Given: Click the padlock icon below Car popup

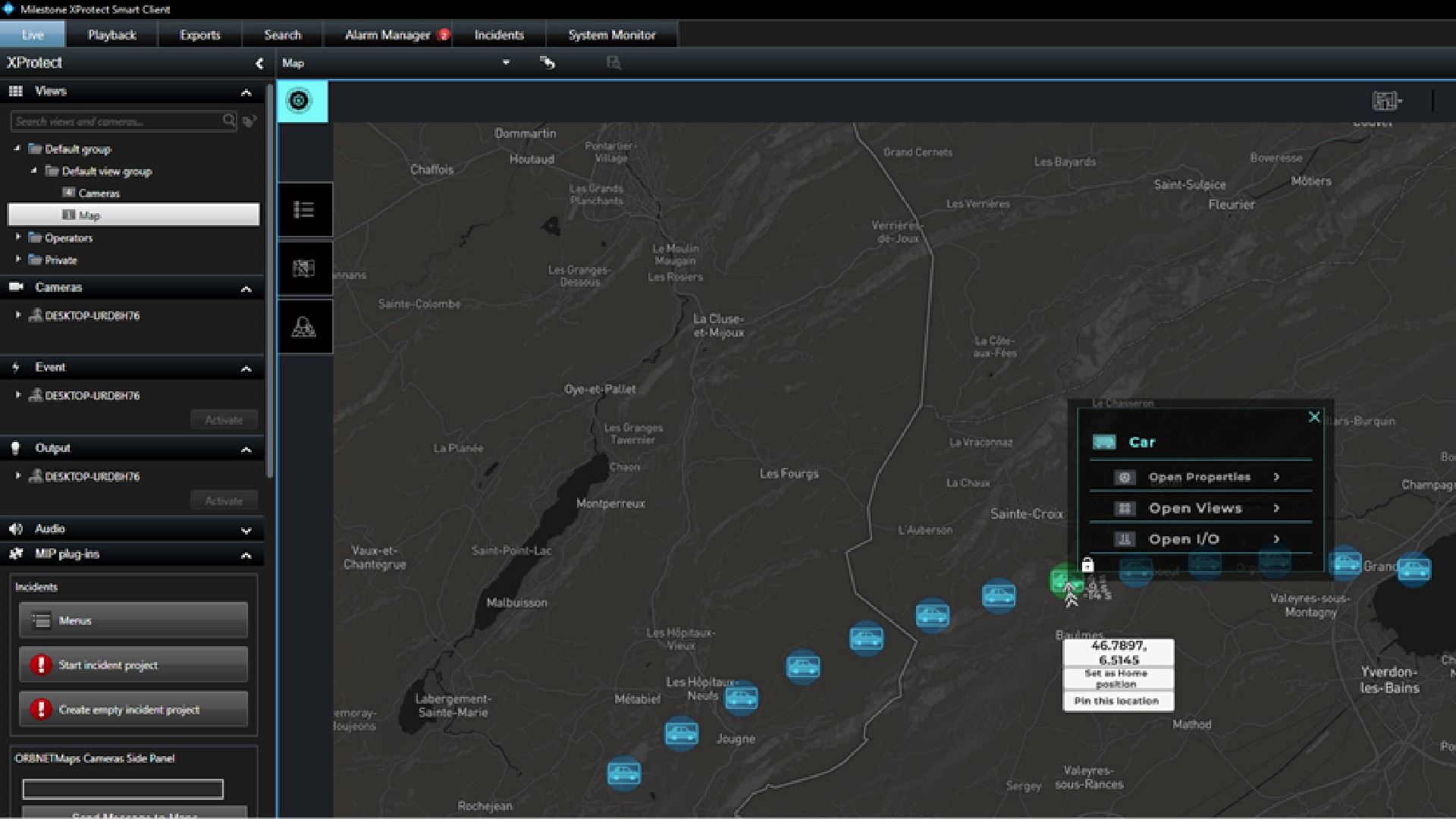Looking at the screenshot, I should coord(1087,565).
